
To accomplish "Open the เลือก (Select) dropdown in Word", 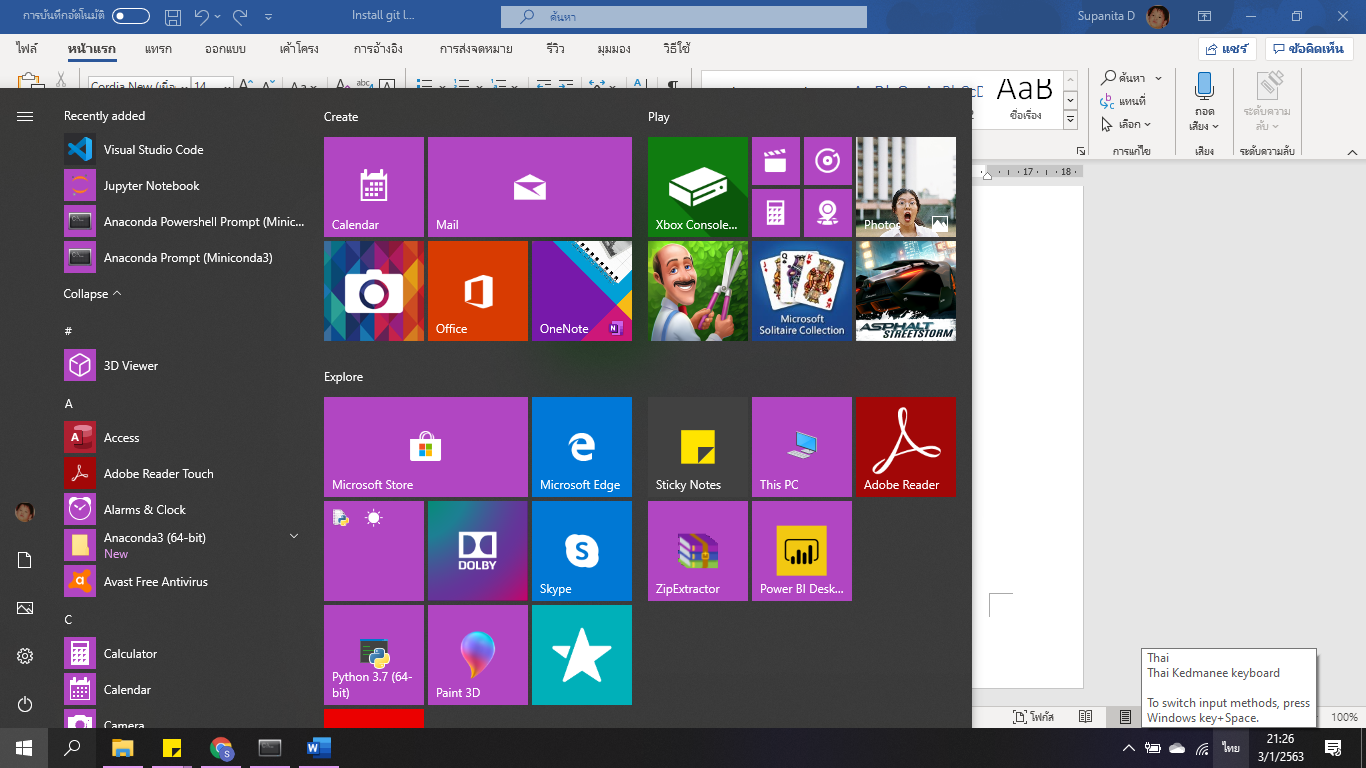I will (1126, 125).
